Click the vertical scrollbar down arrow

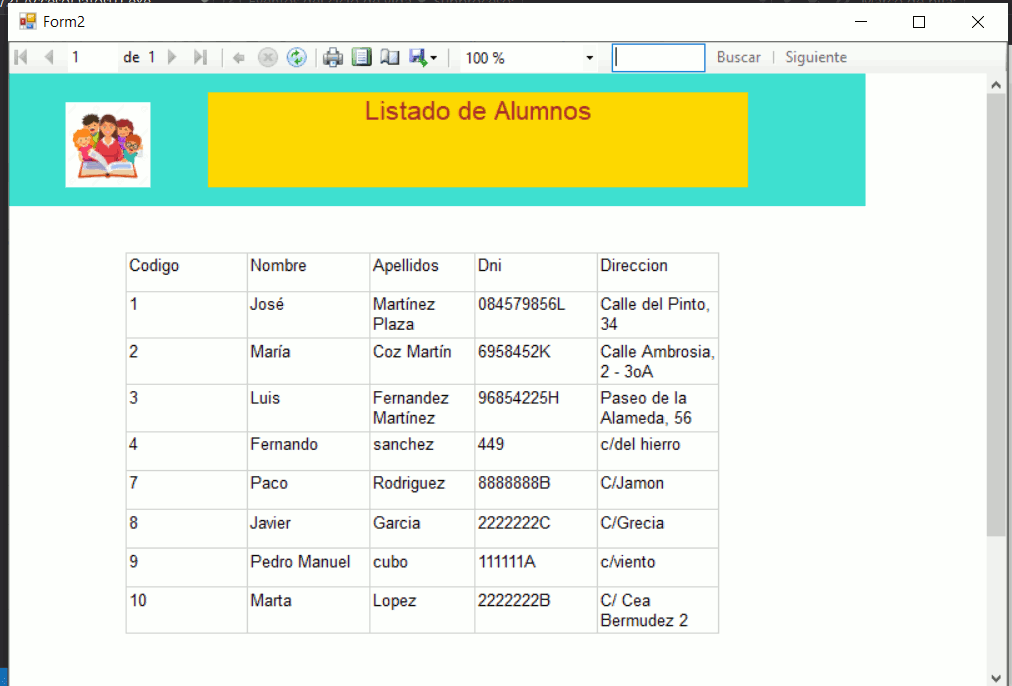click(x=995, y=676)
